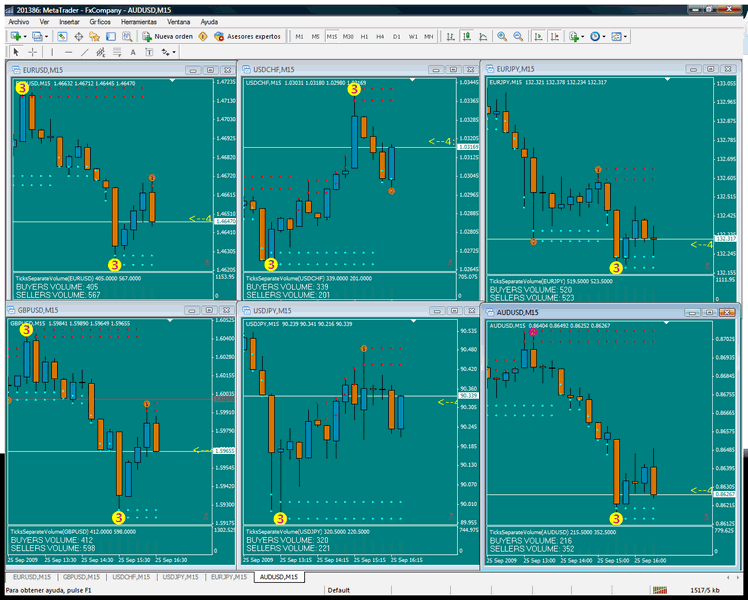Open the Herramientas menu
This screenshot has width=748, height=600.
tap(137, 21)
